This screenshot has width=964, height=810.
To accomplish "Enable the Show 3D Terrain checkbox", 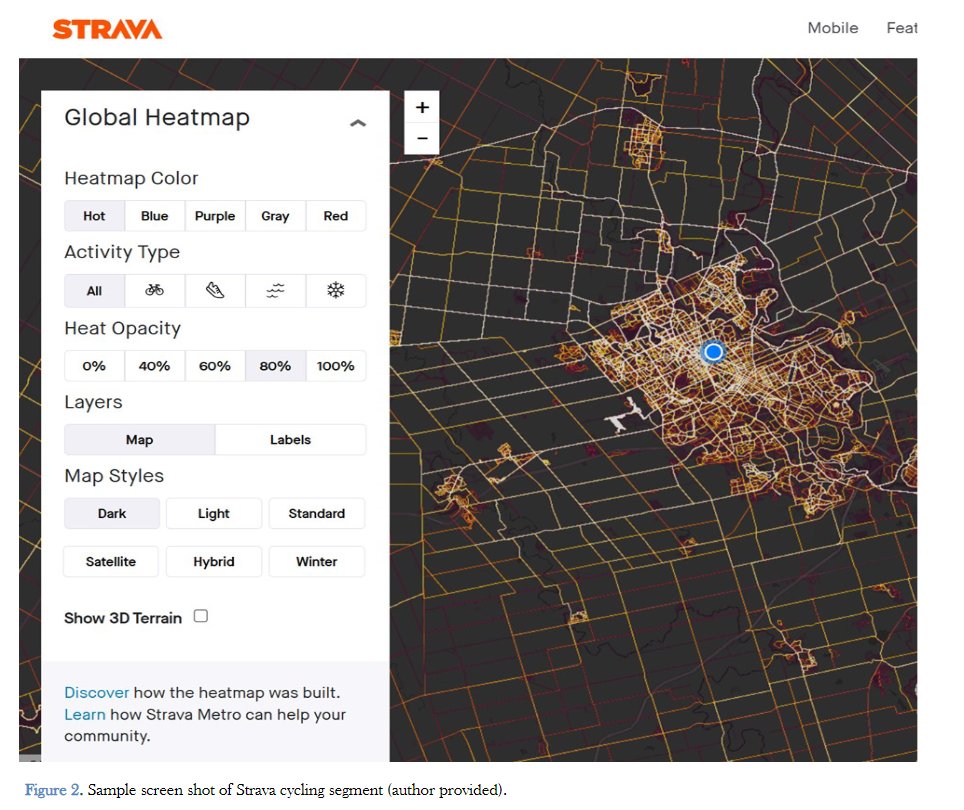I will point(201,616).
